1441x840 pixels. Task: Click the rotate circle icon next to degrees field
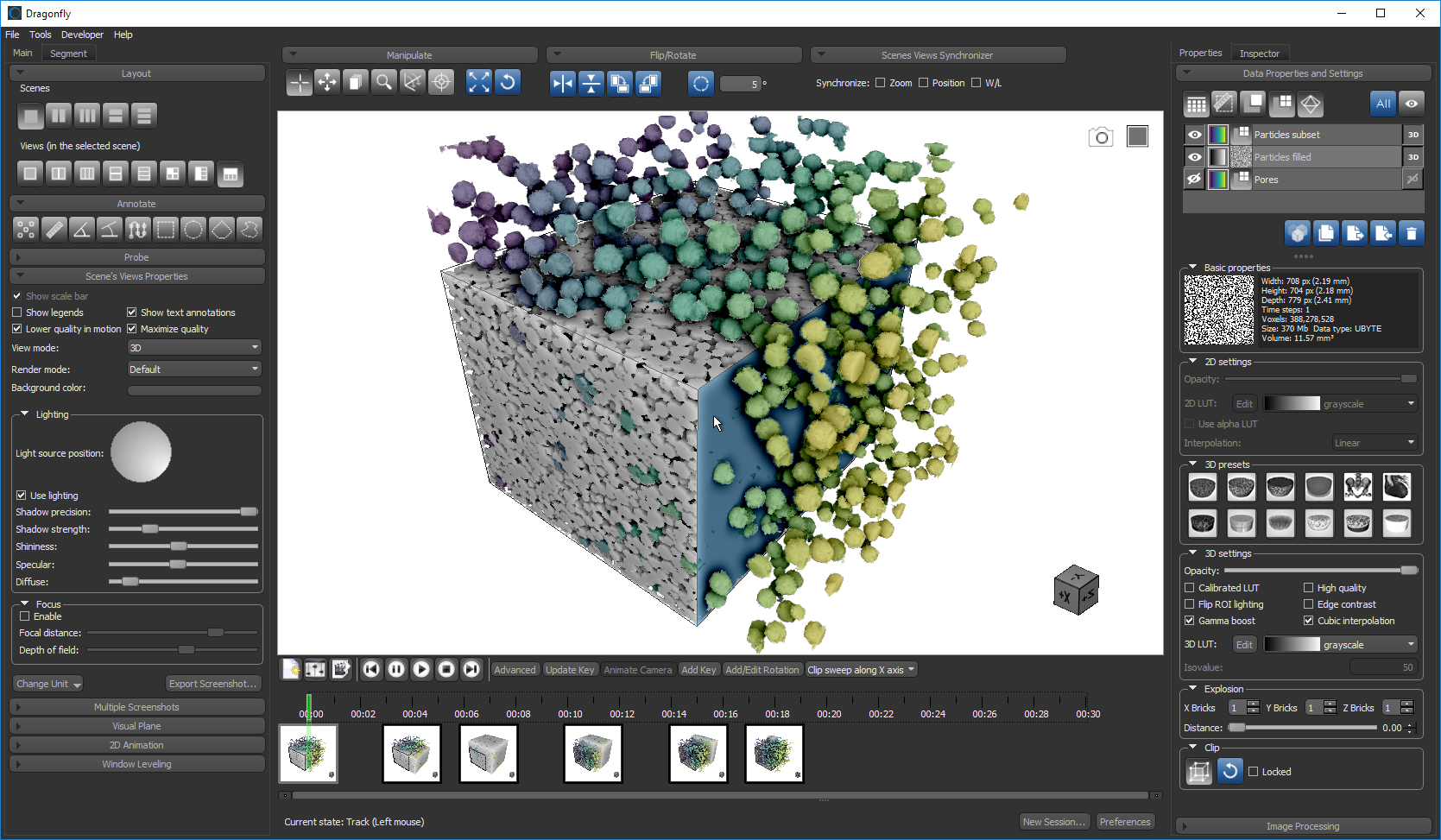point(701,83)
